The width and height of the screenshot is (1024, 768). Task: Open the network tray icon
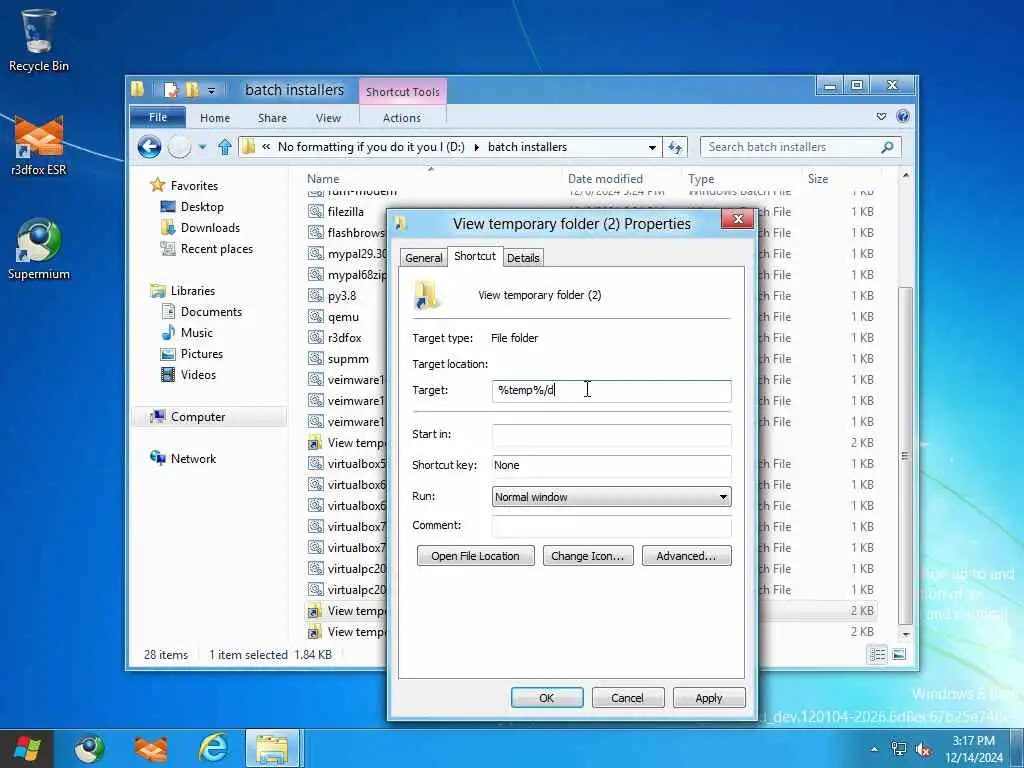pos(899,749)
